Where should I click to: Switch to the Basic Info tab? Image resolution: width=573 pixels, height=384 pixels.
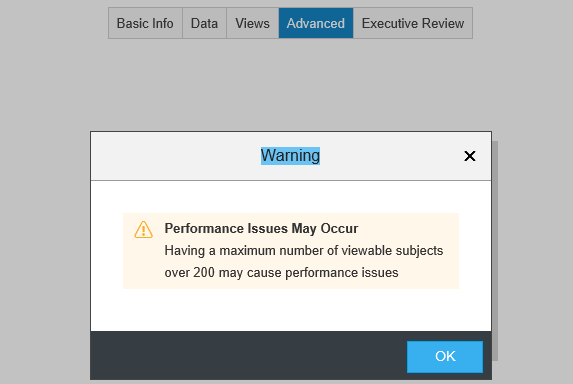click(x=145, y=23)
